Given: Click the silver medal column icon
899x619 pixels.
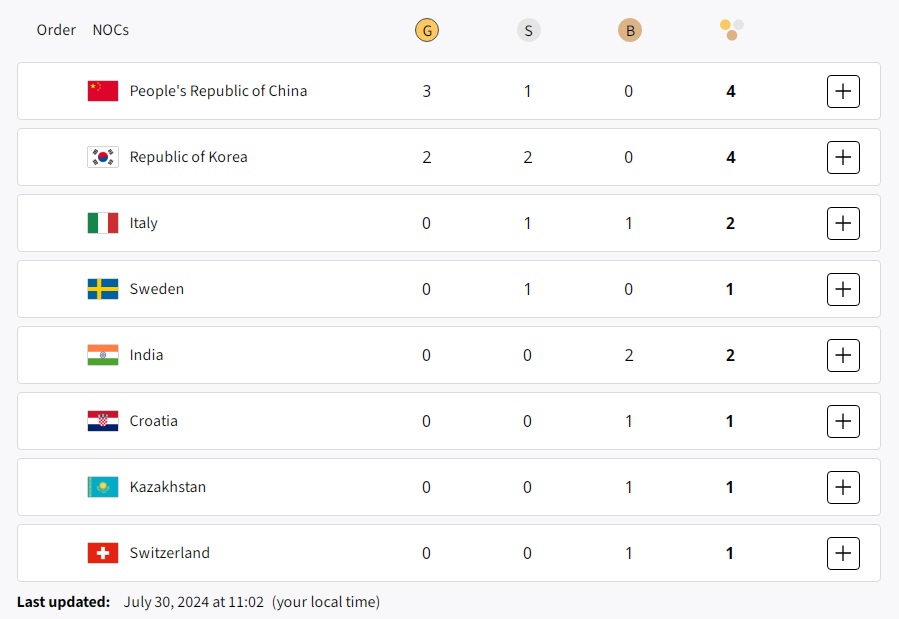Looking at the screenshot, I should 528,30.
